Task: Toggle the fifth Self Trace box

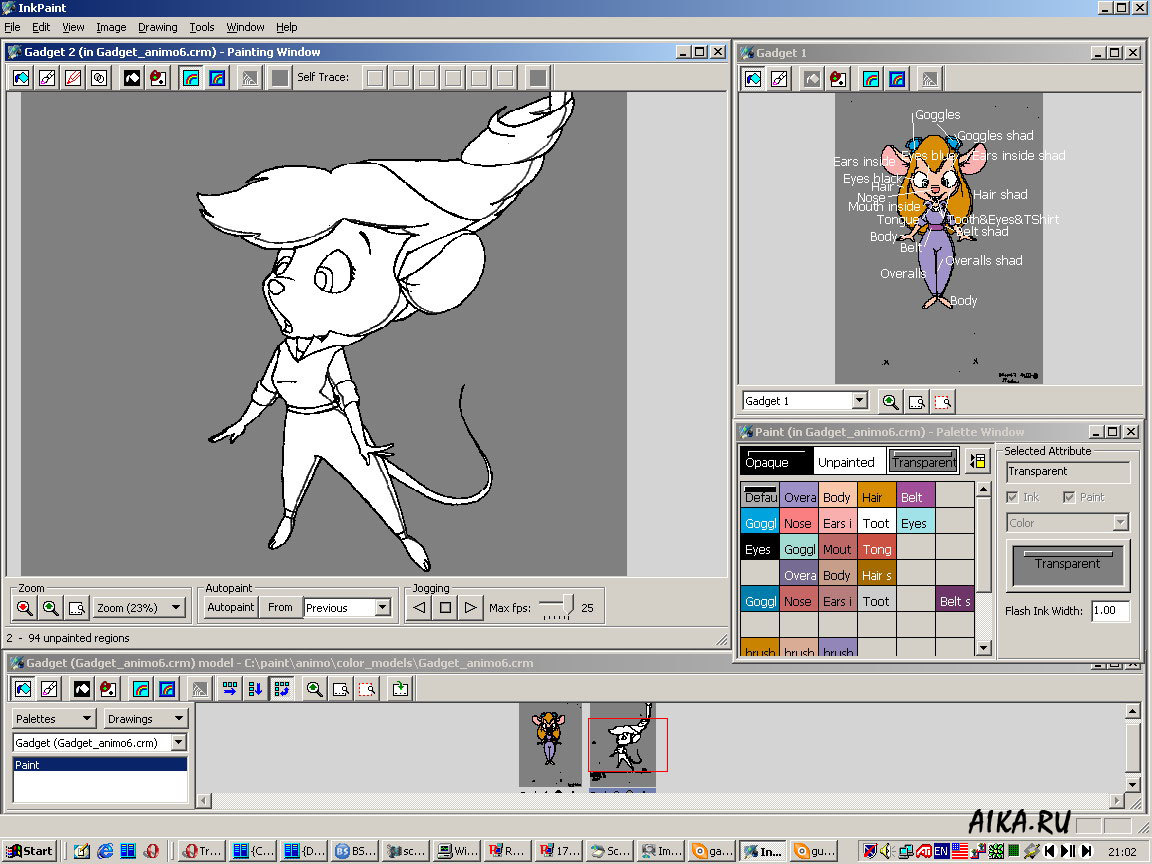Action: (479, 78)
